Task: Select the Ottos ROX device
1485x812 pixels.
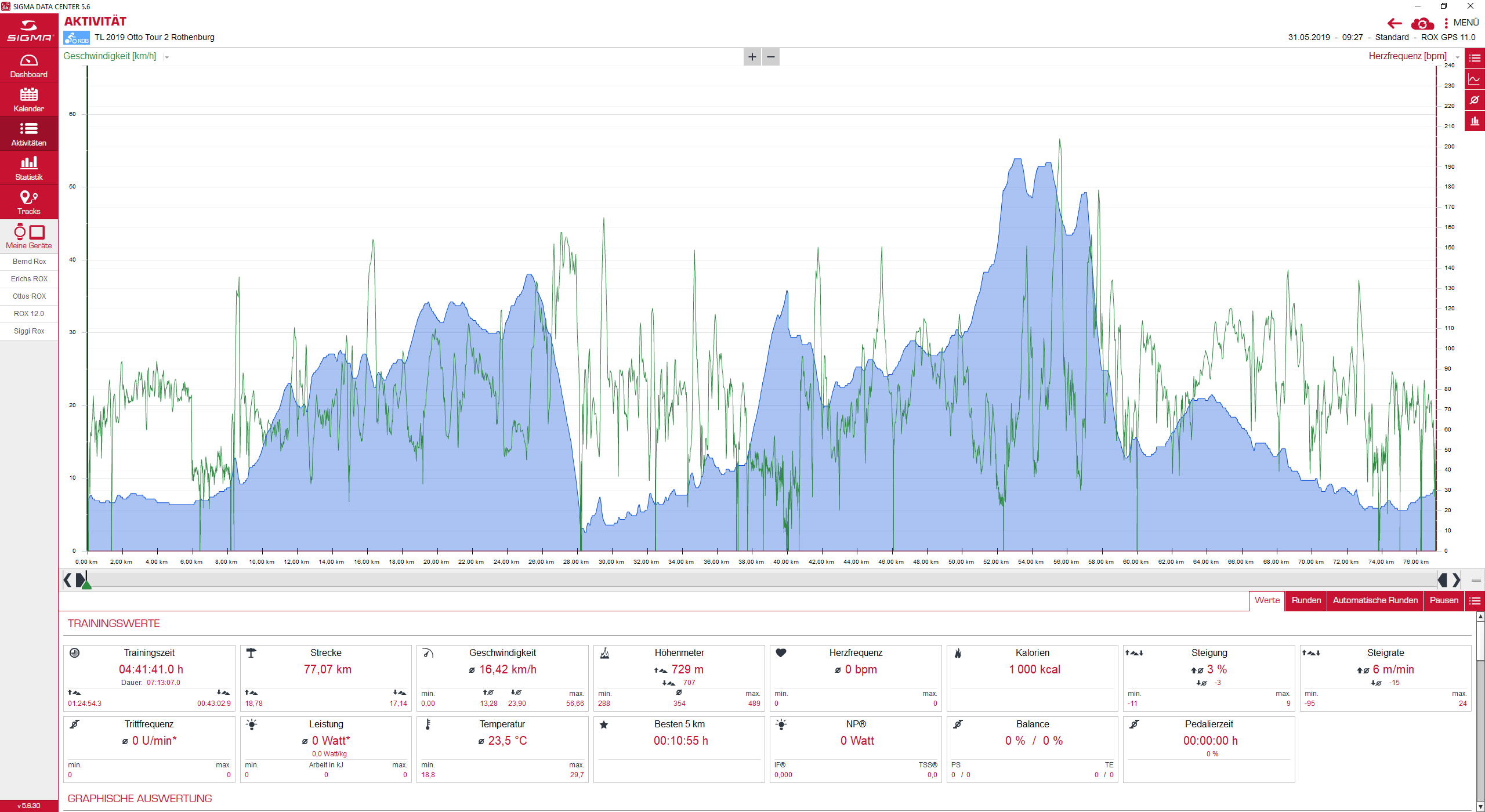Action: (x=29, y=296)
